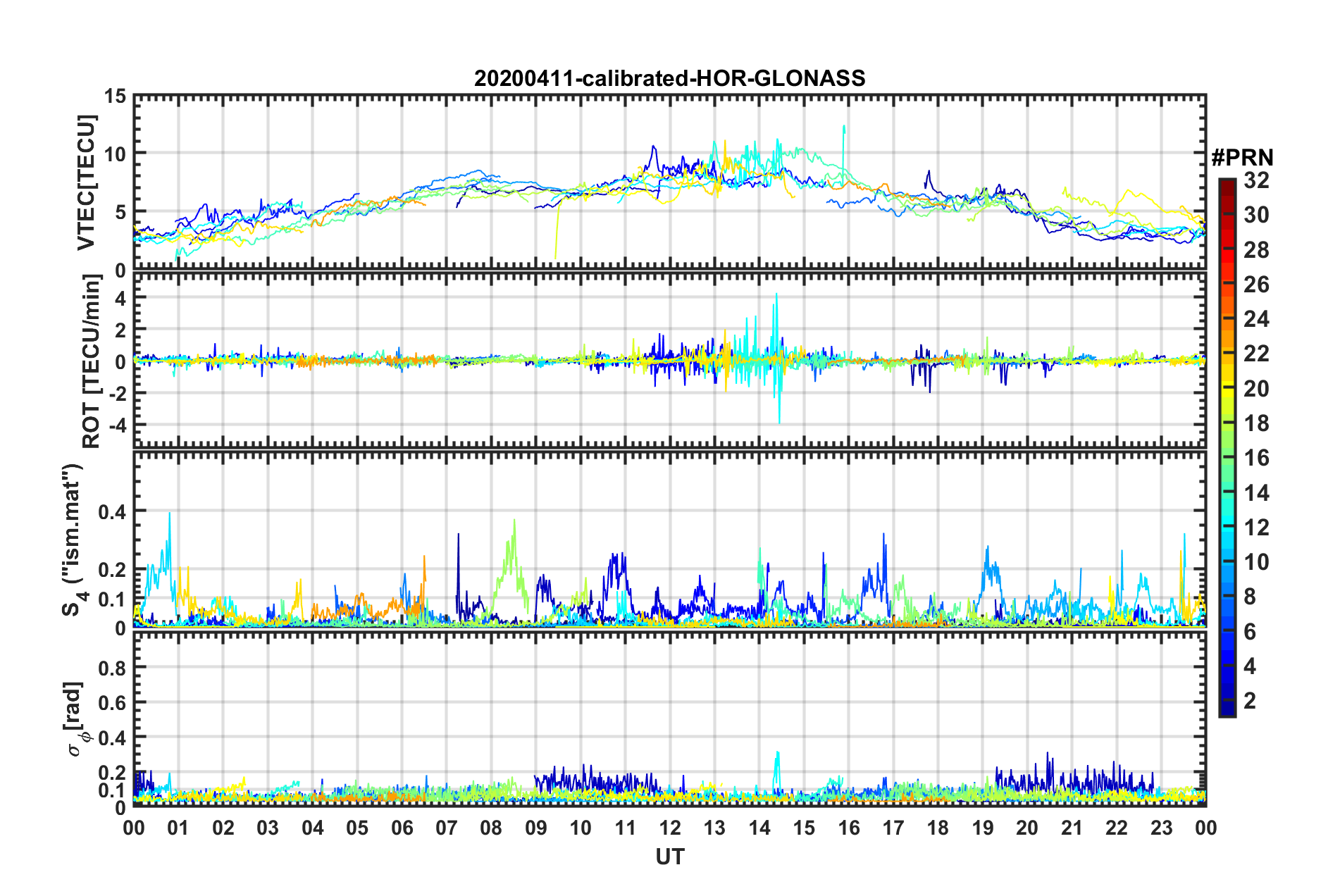Click UT axis hour label 05

coord(357,828)
